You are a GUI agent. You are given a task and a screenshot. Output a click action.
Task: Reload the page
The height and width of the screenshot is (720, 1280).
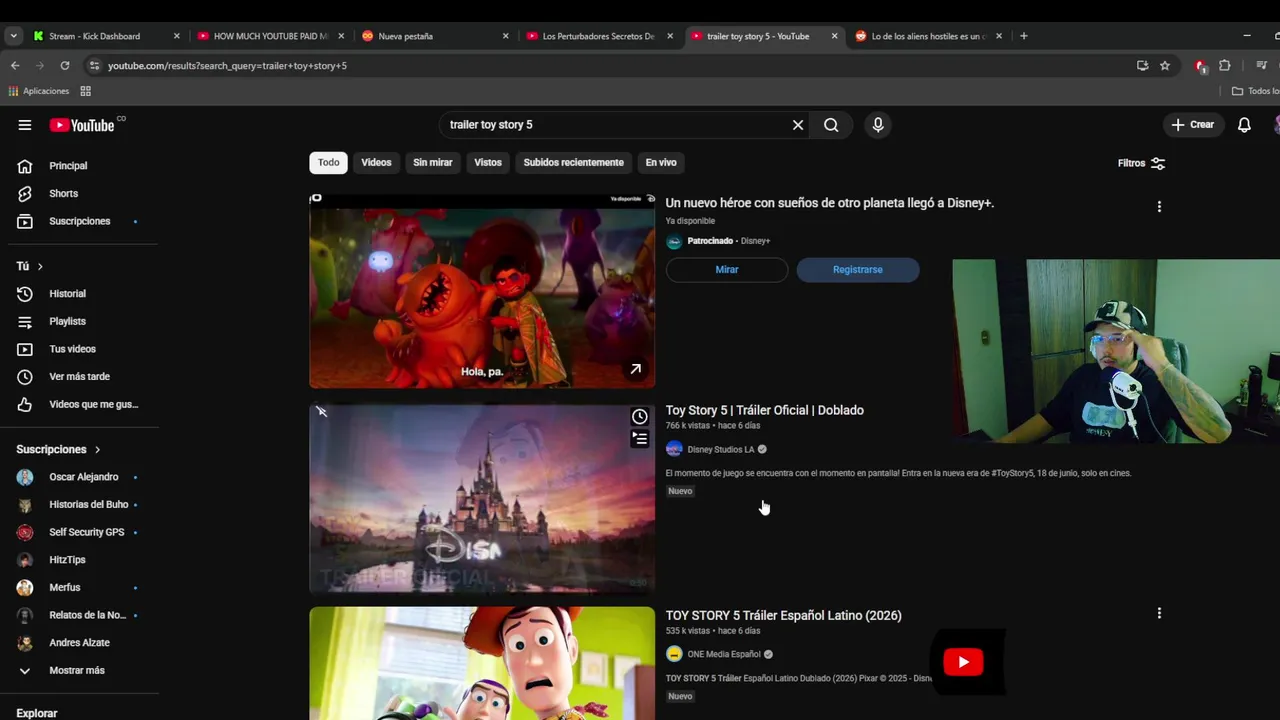(x=65, y=66)
